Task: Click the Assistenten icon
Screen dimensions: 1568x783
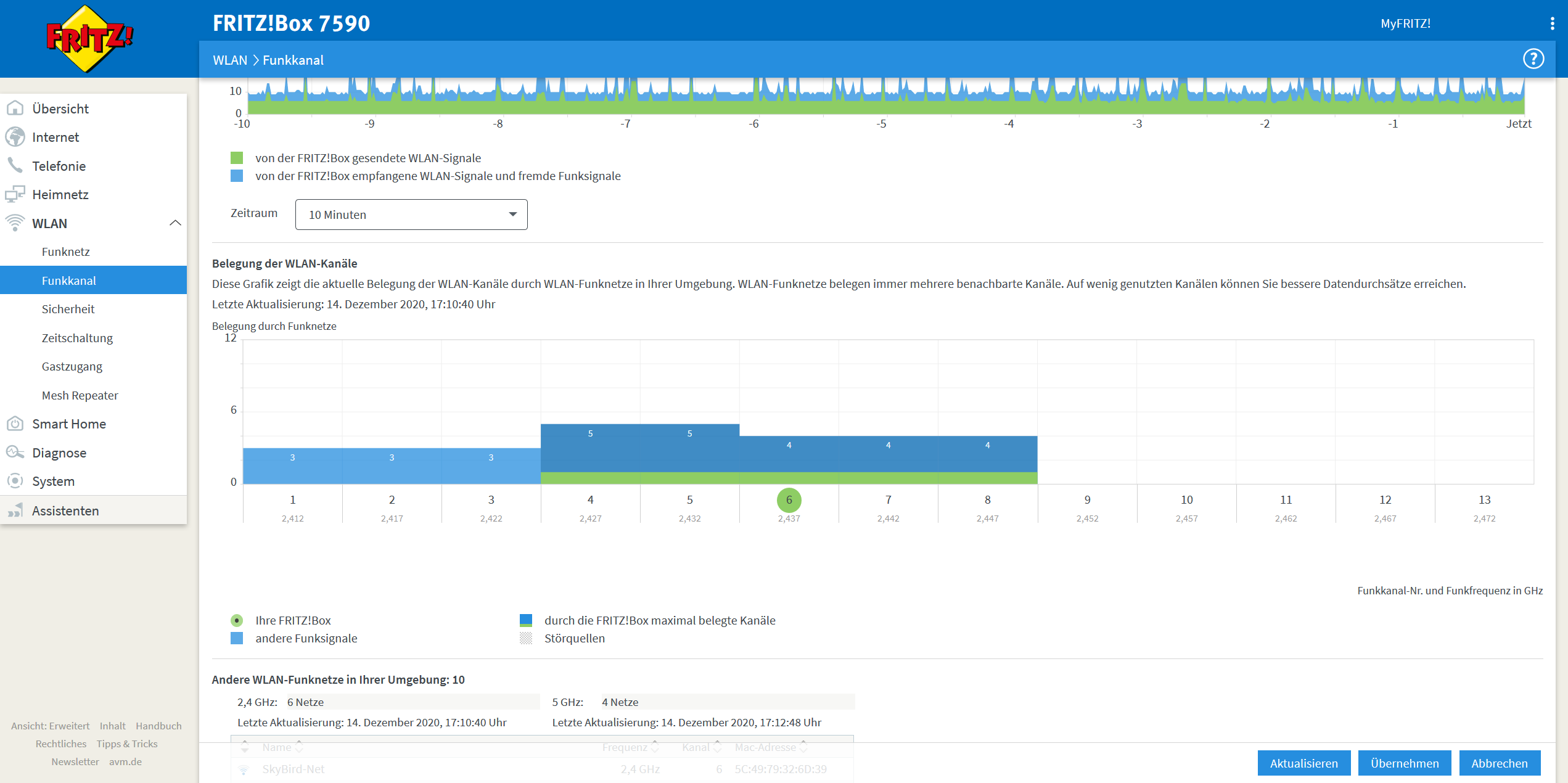Action: click(x=15, y=510)
